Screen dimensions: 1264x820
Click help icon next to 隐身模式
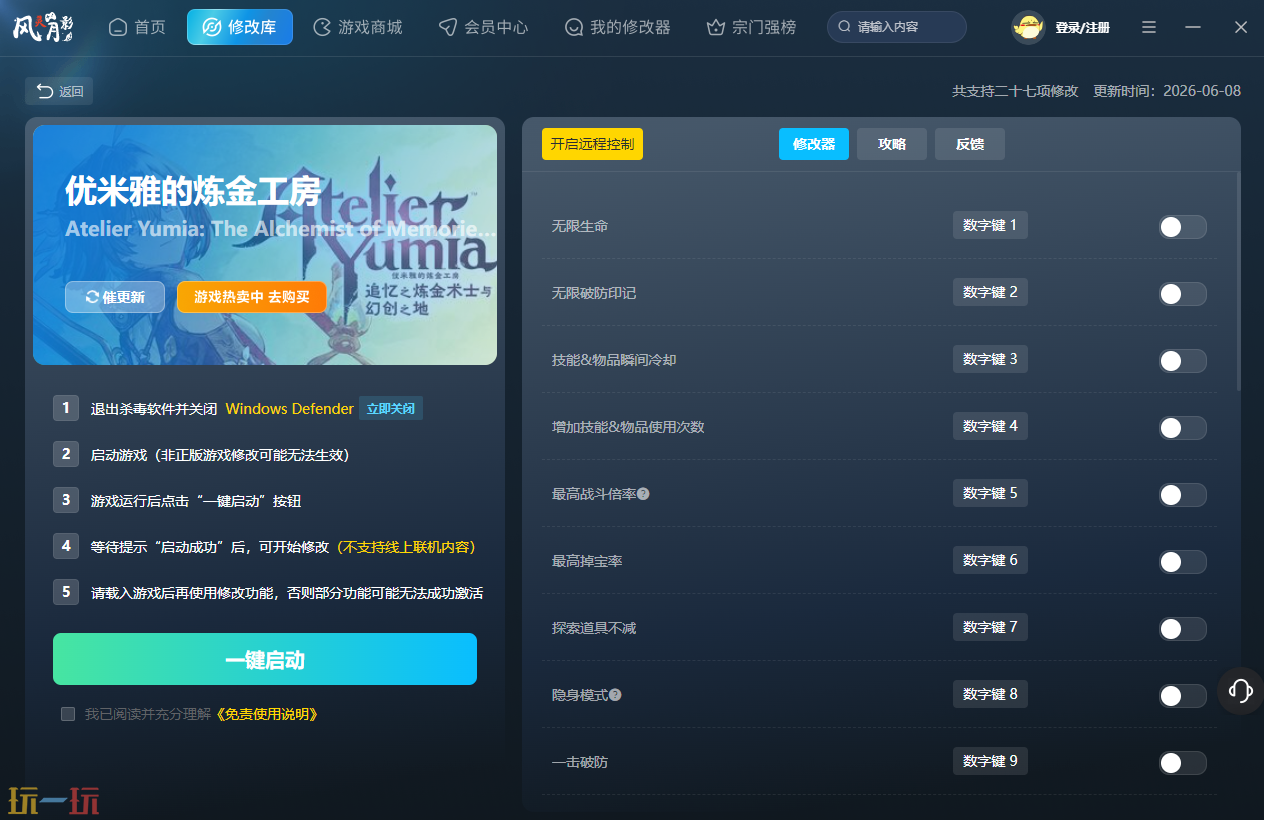tap(615, 695)
